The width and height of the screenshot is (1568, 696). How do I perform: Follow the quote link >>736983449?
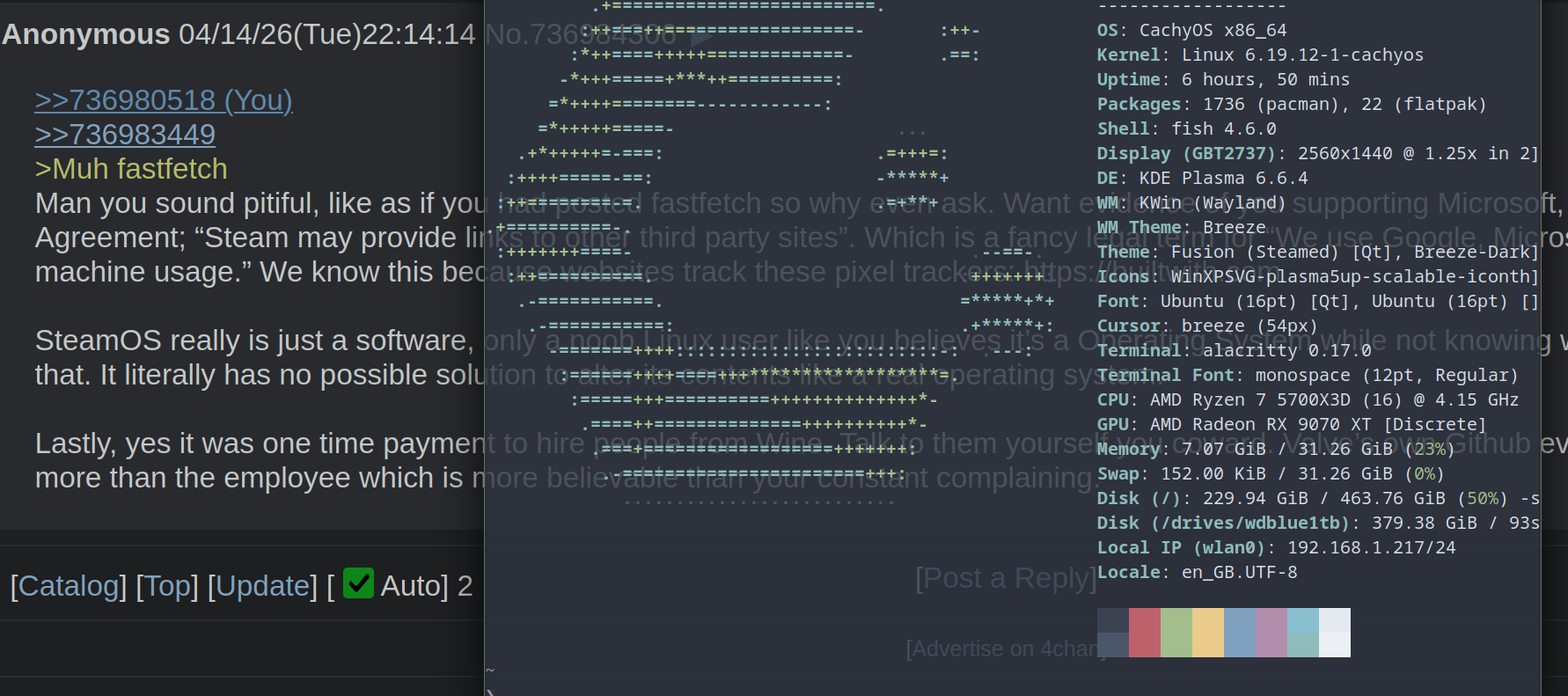point(125,135)
